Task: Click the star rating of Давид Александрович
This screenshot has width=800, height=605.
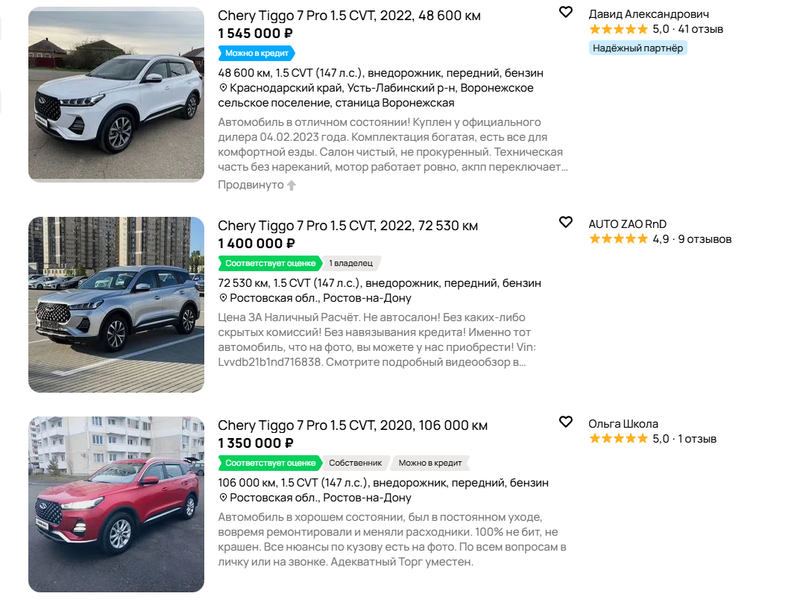Action: 618,29
